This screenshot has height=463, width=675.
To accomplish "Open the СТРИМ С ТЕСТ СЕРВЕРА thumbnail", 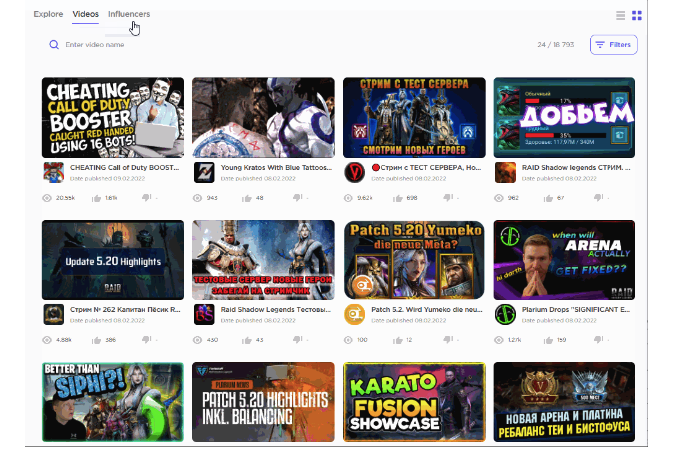I will tap(414, 117).
